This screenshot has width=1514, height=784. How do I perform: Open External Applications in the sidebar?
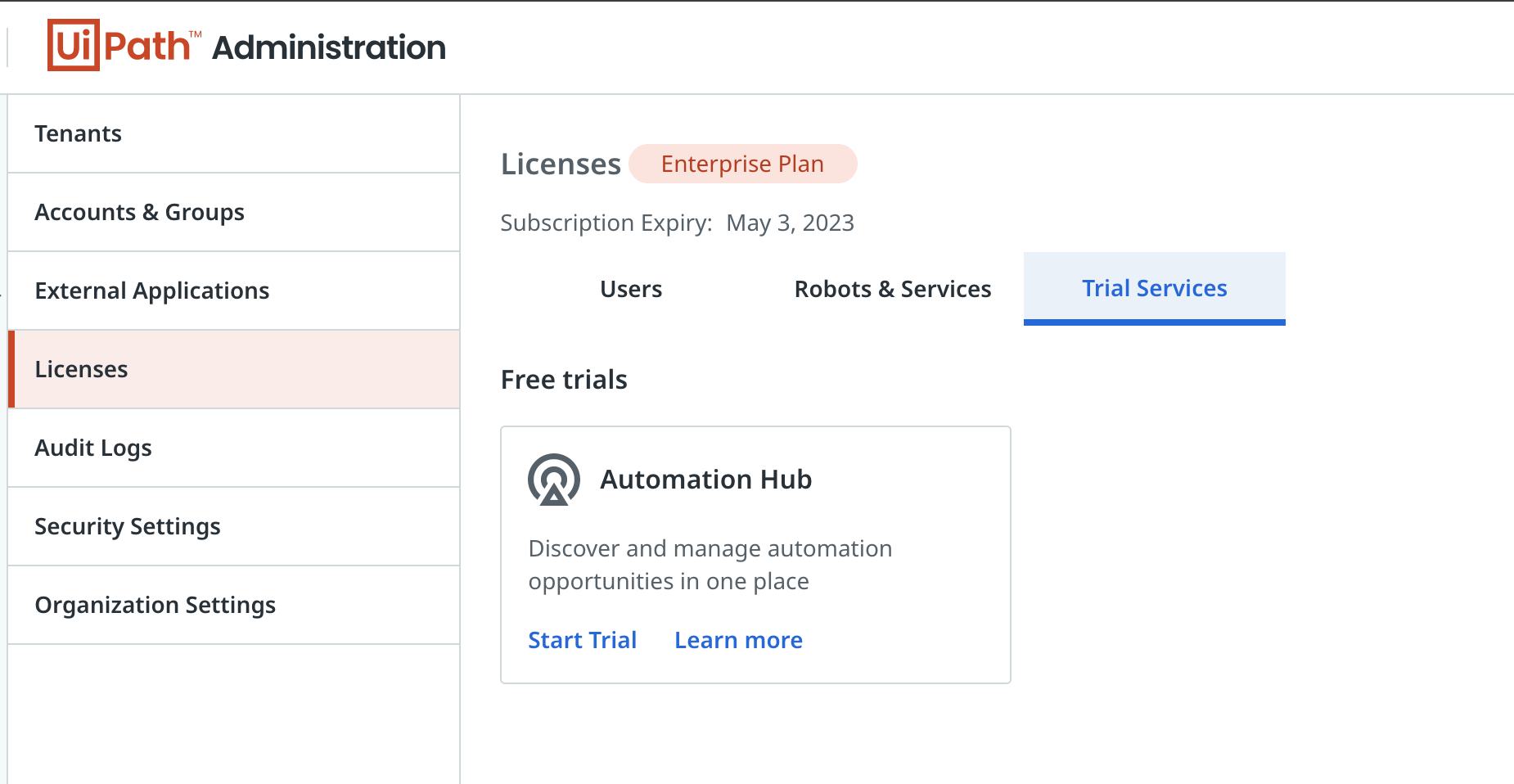152,291
